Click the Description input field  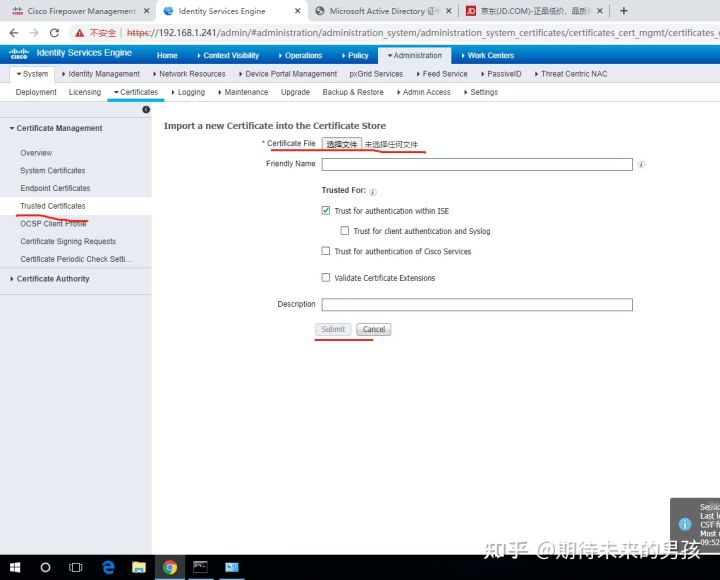click(x=477, y=304)
